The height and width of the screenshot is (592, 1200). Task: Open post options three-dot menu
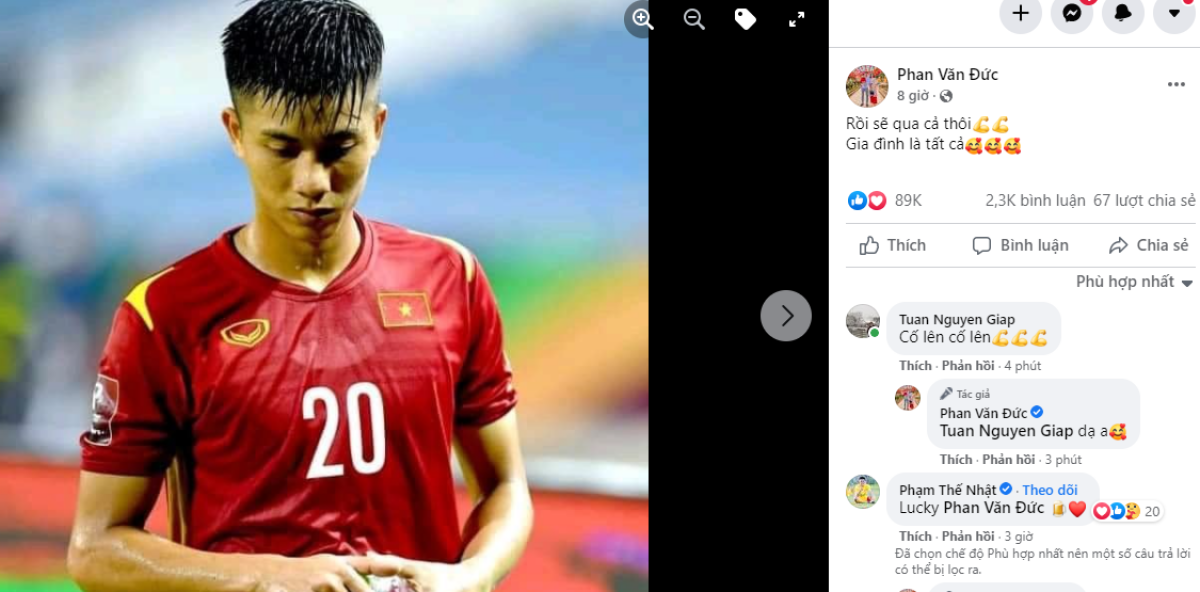click(x=1176, y=85)
